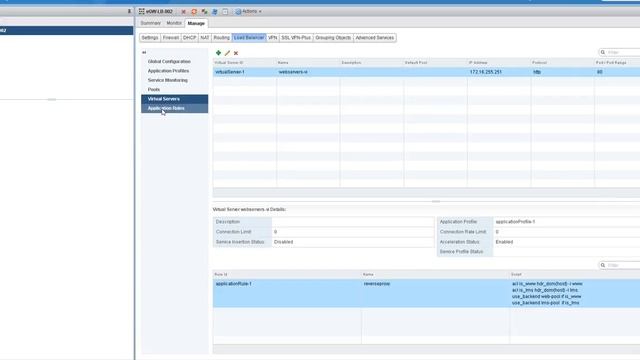640x360 pixels.
Task: Click the green plus add virtual server icon
Action: tap(218, 53)
